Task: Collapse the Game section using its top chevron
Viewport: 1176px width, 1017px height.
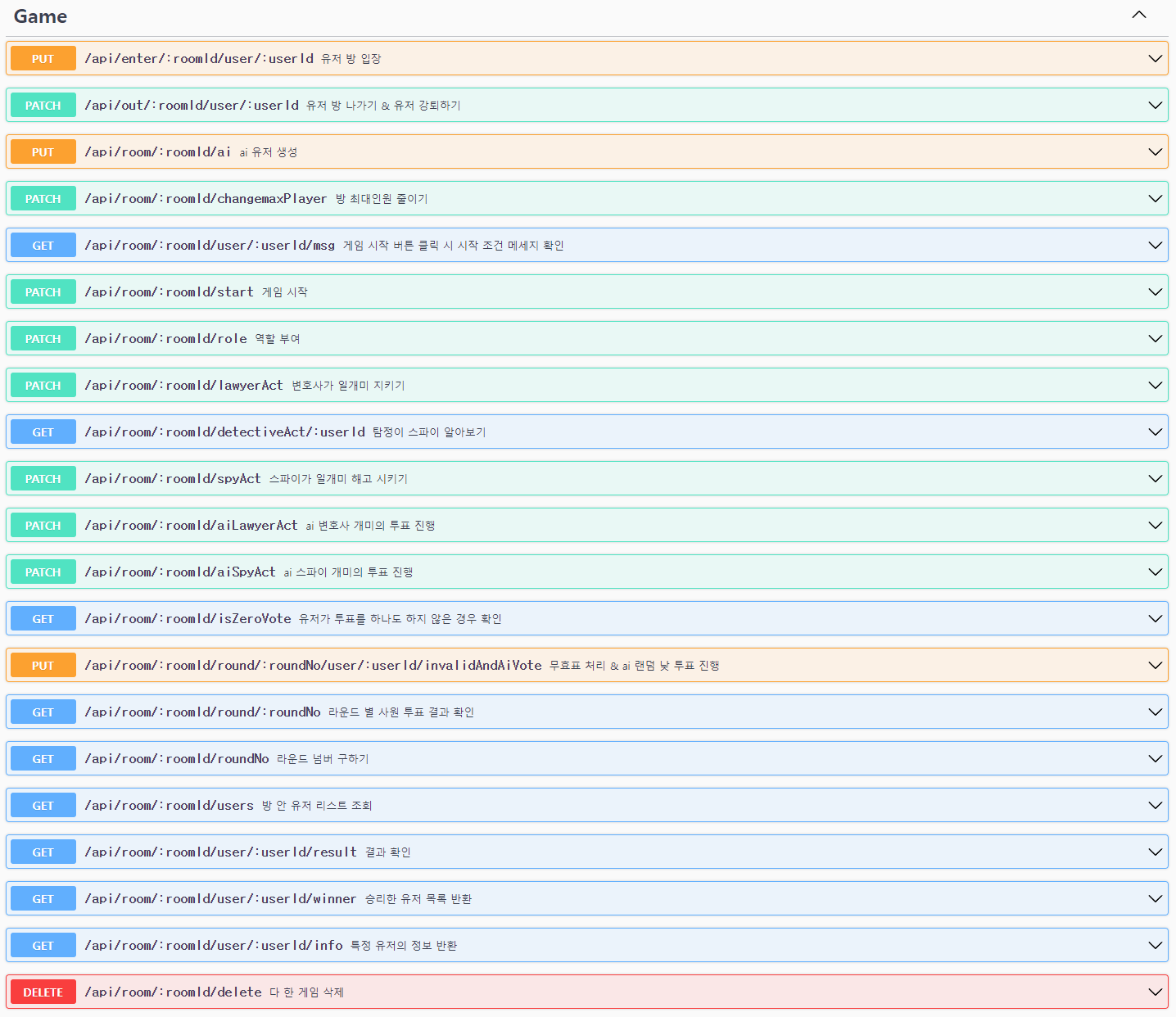Action: tap(1138, 15)
